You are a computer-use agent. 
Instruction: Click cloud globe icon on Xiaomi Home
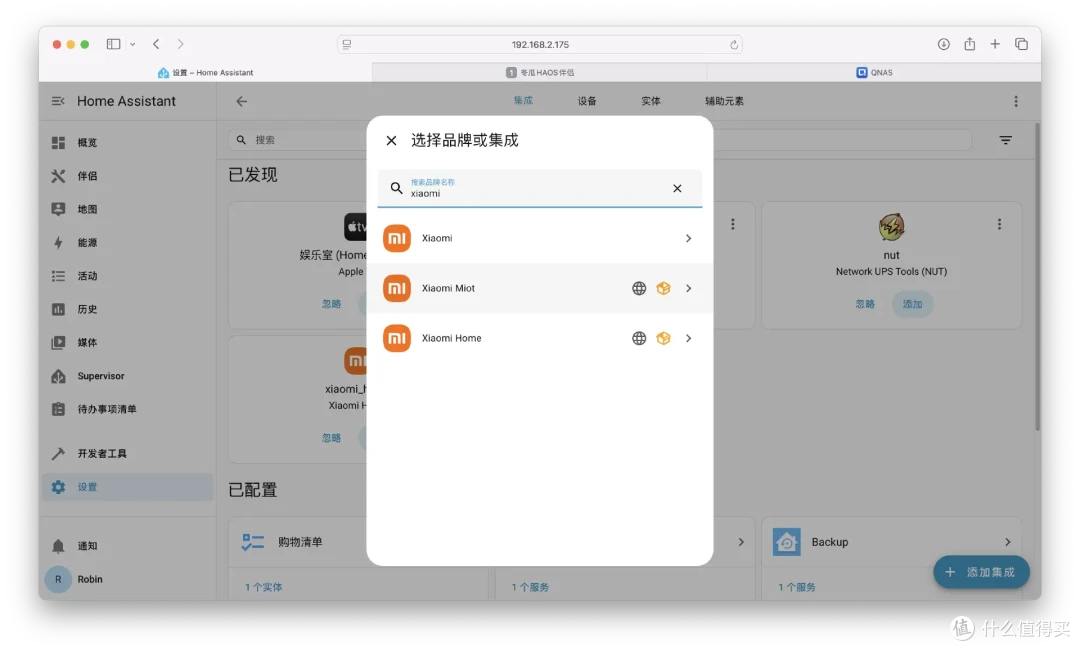(x=639, y=338)
